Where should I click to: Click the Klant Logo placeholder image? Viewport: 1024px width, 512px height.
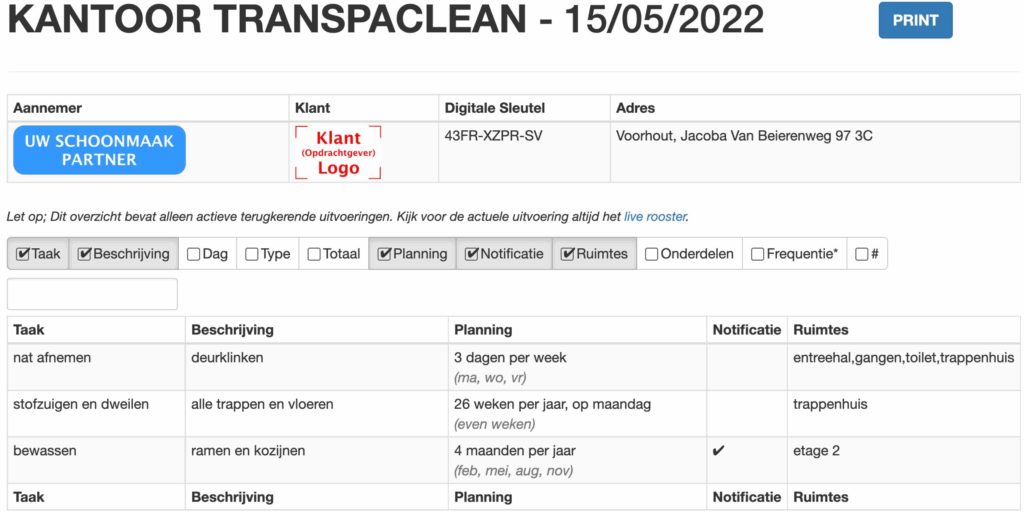click(x=338, y=153)
